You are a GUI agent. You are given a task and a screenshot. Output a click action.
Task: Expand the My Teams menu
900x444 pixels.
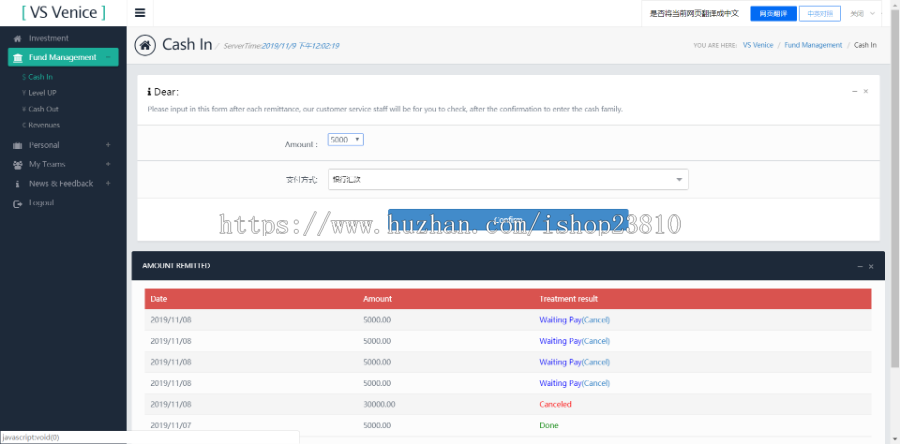(x=62, y=164)
